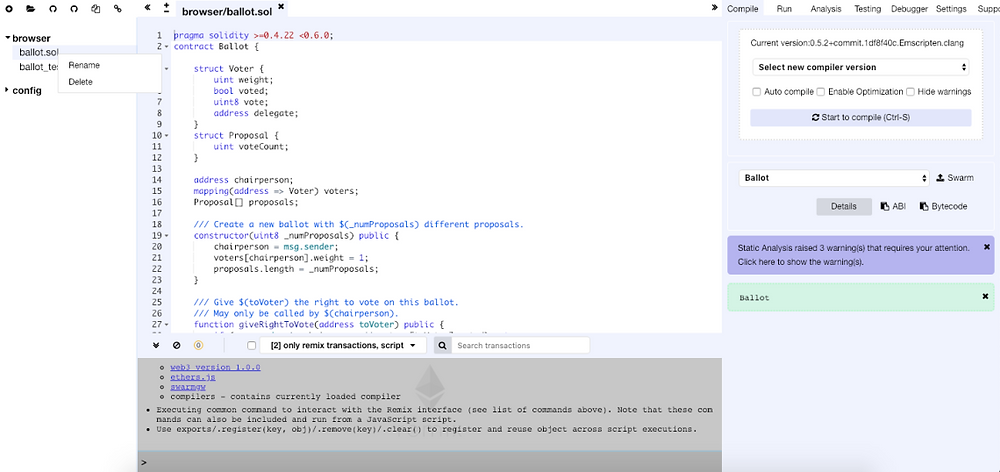Click the open-folder icon to add local file

[x=31, y=9]
